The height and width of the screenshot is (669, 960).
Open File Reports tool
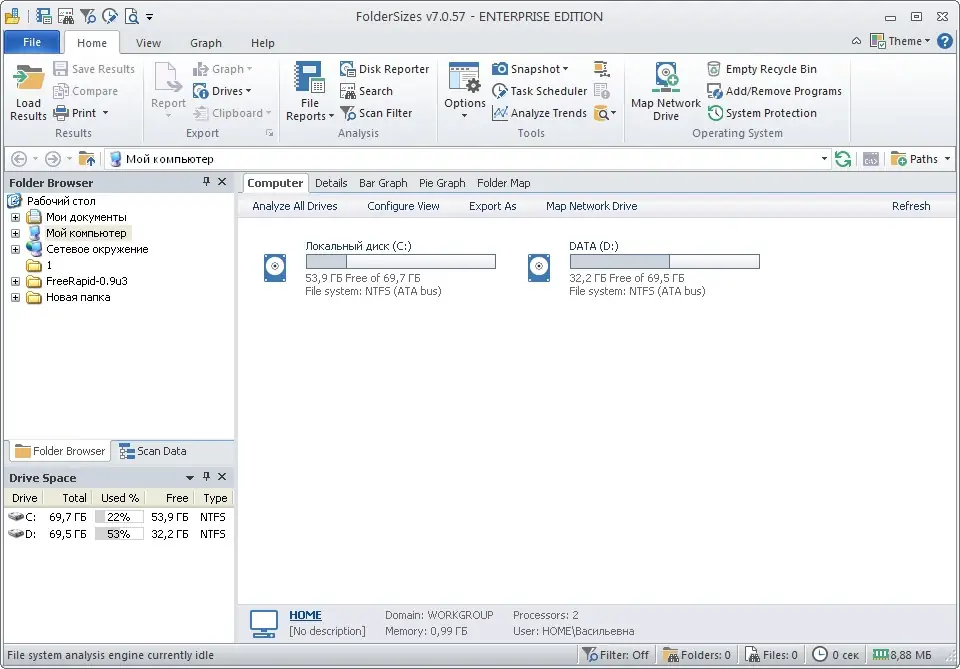[x=310, y=92]
